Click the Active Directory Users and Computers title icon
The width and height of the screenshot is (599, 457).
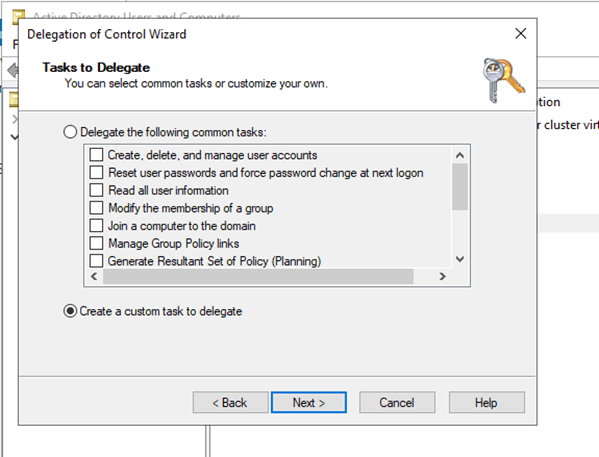coord(18,15)
